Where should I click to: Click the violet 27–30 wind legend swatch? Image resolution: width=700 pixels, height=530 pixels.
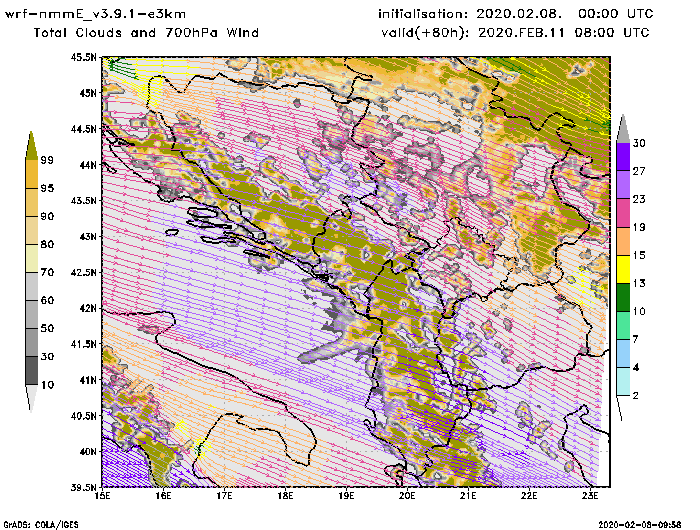[623, 156]
